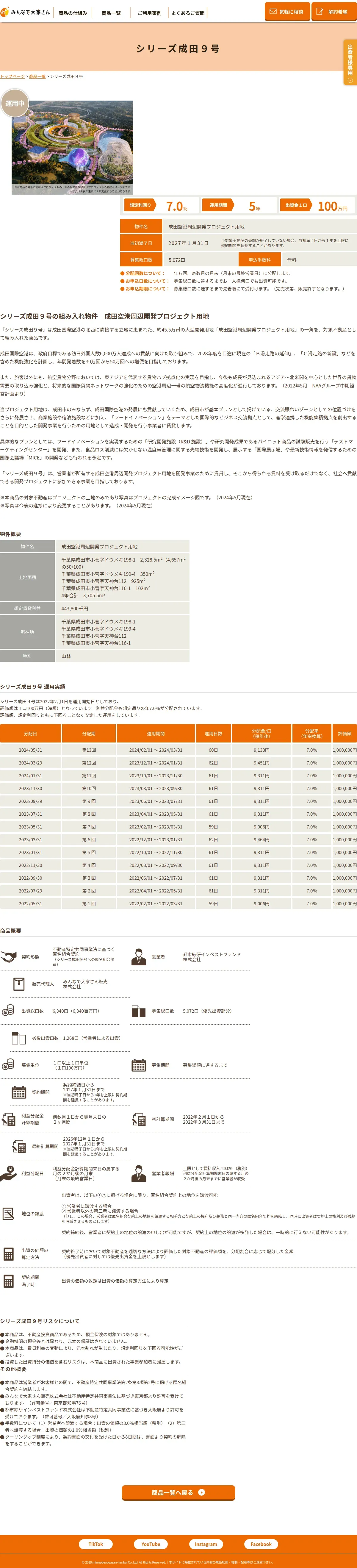This screenshot has height=1568, width=357.
Task: Click the hand-coin icon beside 利益分配日
Action: click(8, 1174)
